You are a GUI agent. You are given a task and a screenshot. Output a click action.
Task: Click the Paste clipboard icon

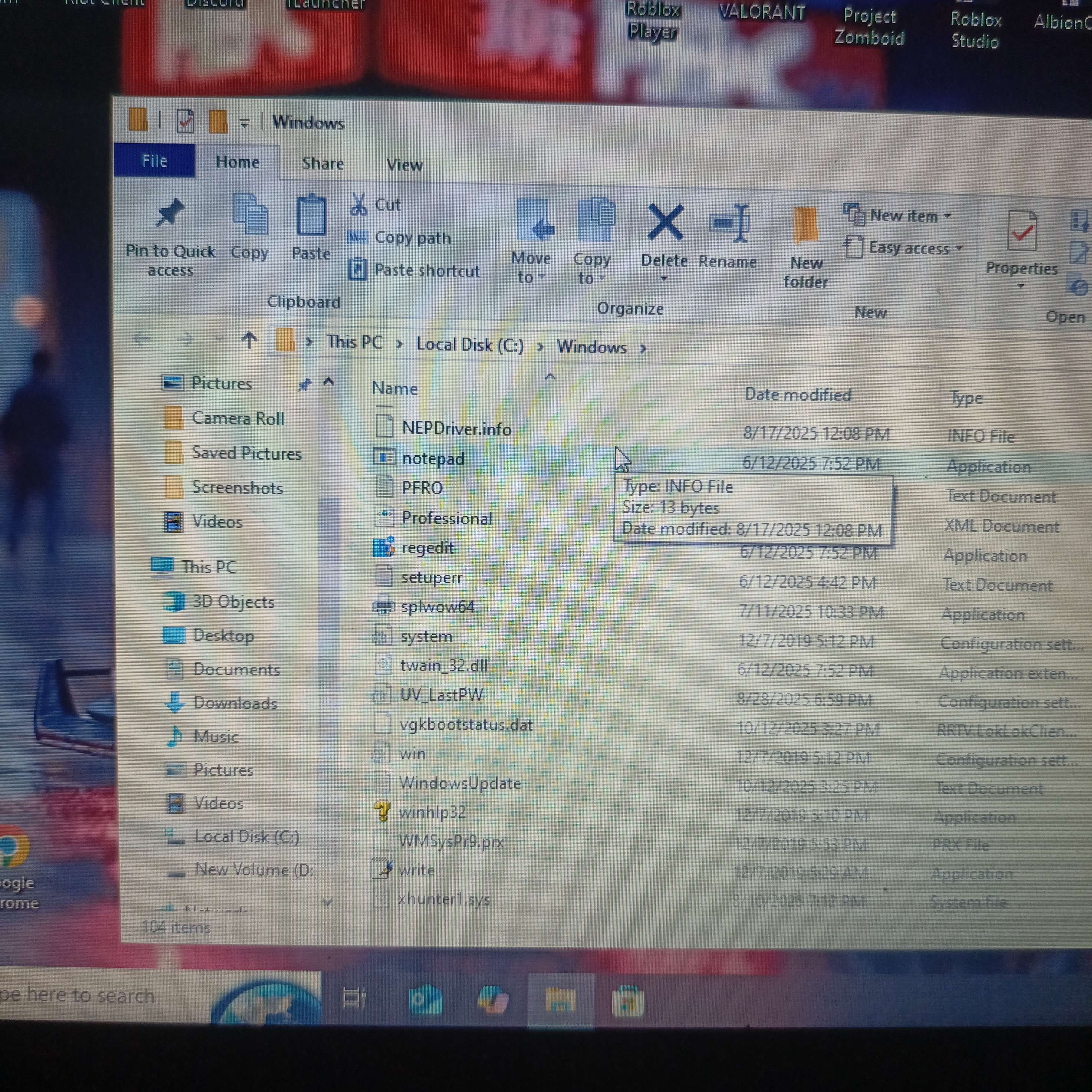tap(311, 217)
